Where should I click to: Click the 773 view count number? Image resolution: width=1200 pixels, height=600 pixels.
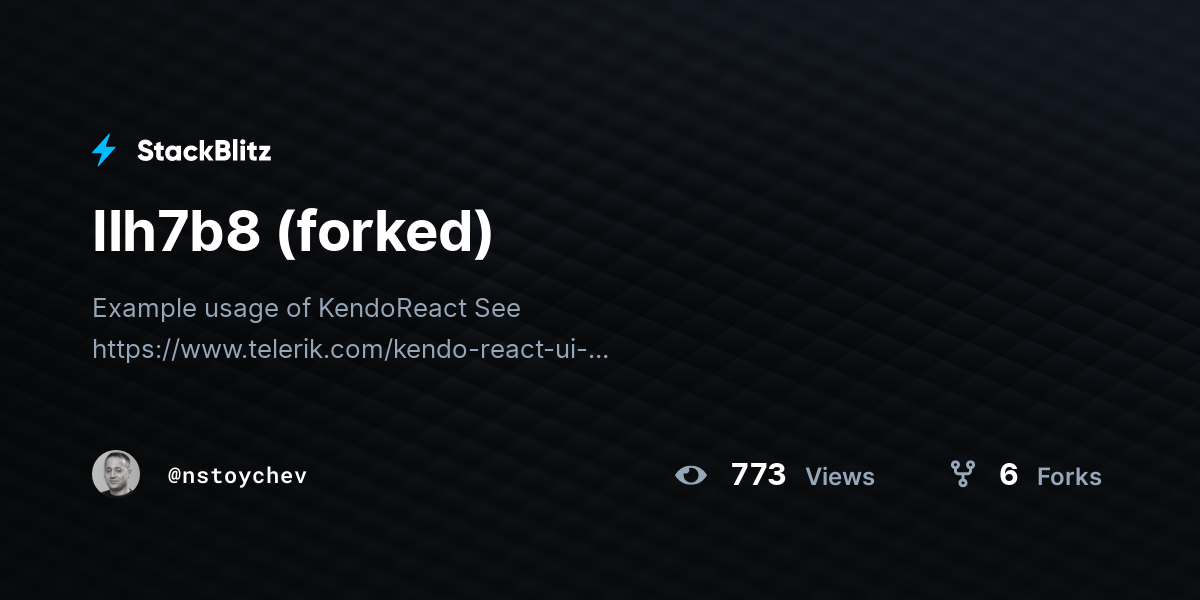pos(758,475)
